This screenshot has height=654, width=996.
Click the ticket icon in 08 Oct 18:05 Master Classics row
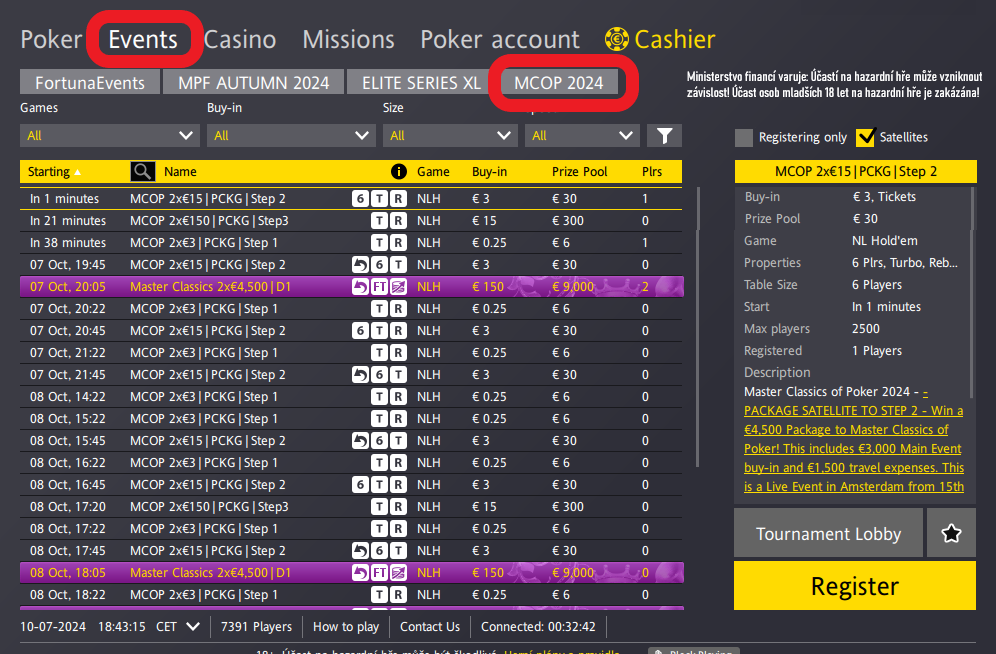point(398,573)
